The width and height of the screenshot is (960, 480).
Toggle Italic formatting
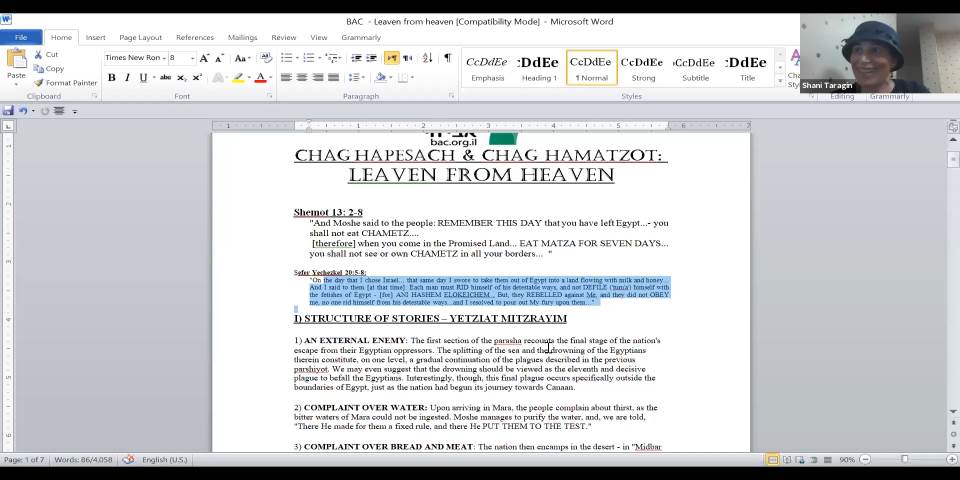127,78
